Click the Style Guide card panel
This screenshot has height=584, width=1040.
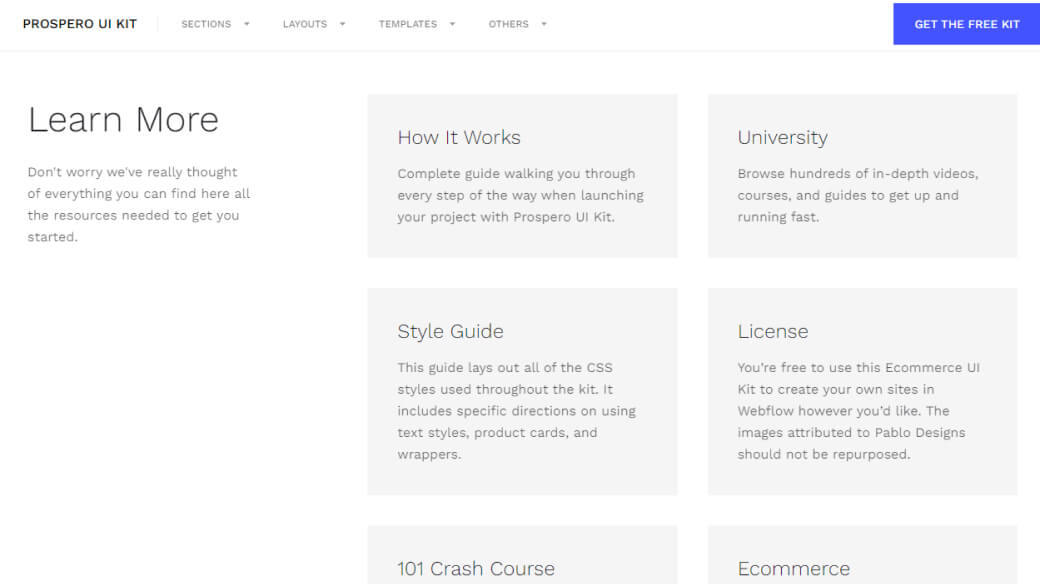pyautogui.click(x=522, y=391)
